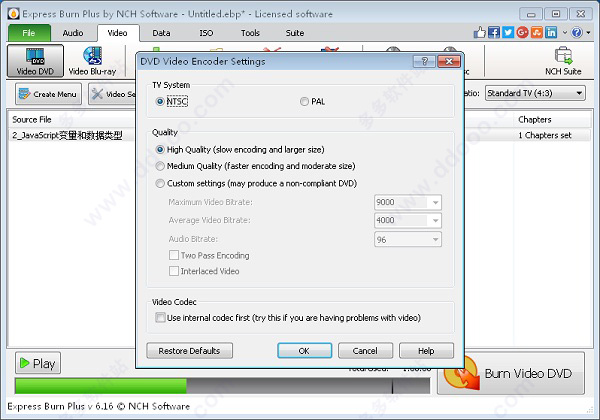
Task: Open the Video Settings button with tools icon
Action: point(112,94)
